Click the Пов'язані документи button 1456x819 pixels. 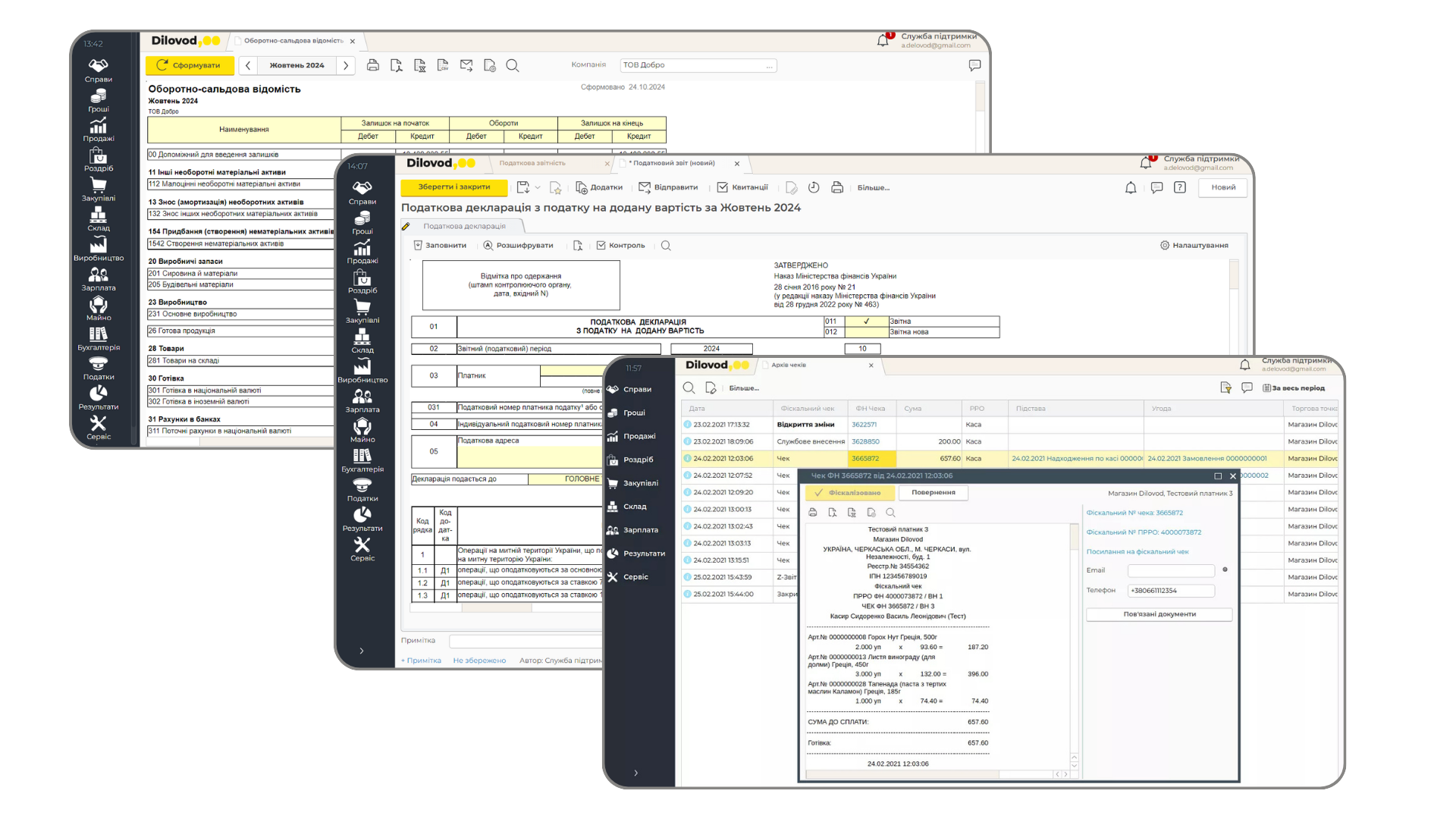coord(1159,614)
